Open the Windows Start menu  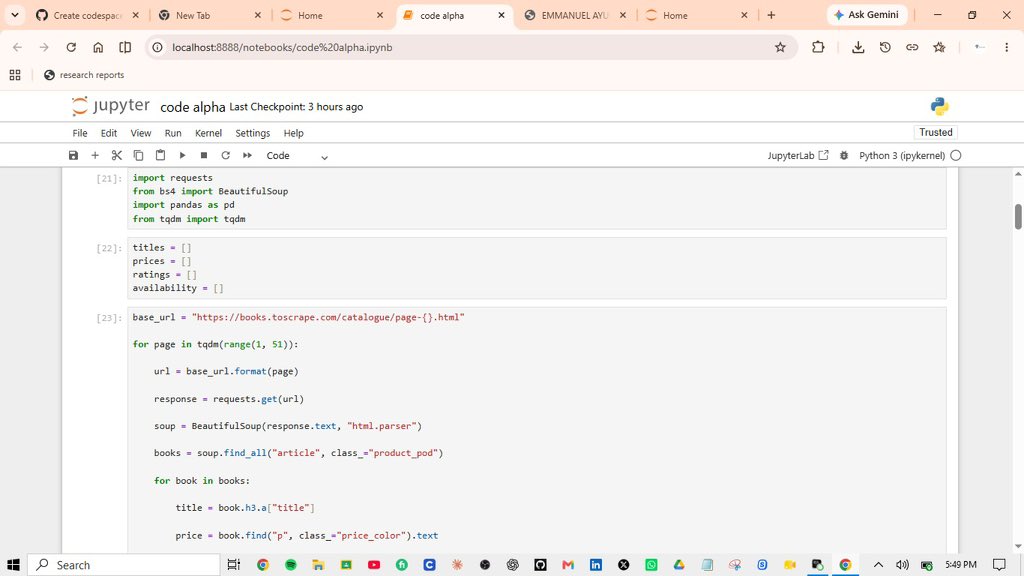click(13, 565)
